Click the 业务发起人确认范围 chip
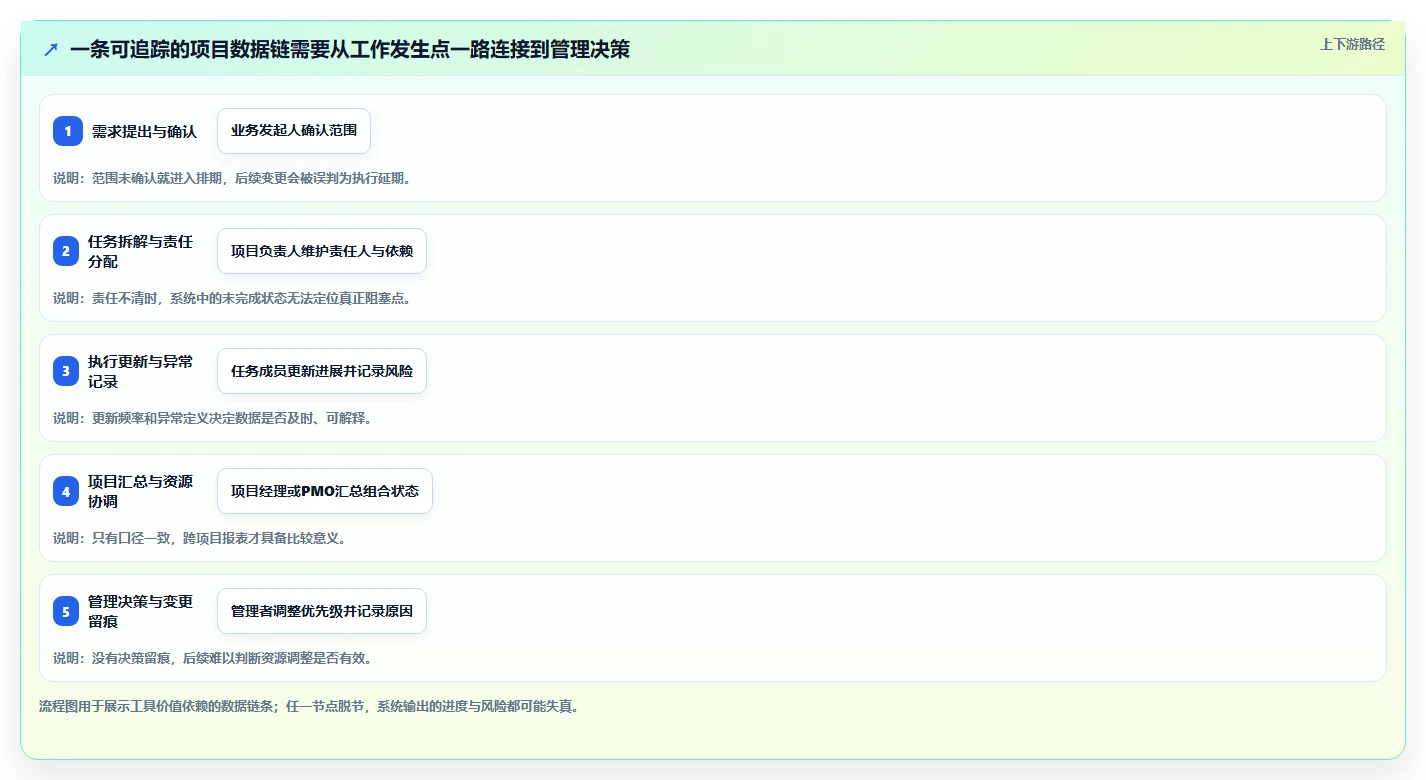1426x780 pixels. click(294, 131)
